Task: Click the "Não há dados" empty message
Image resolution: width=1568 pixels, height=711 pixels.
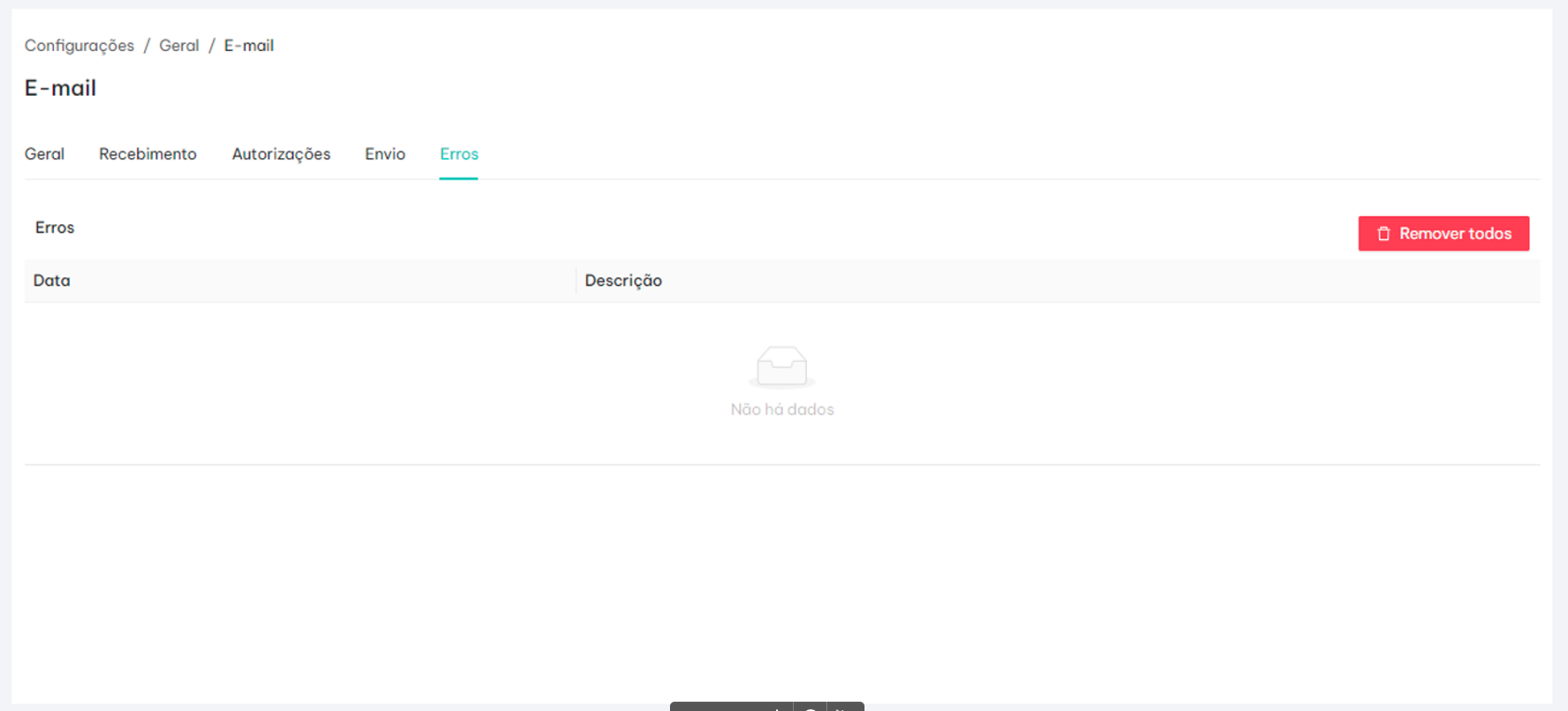Action: (782, 409)
